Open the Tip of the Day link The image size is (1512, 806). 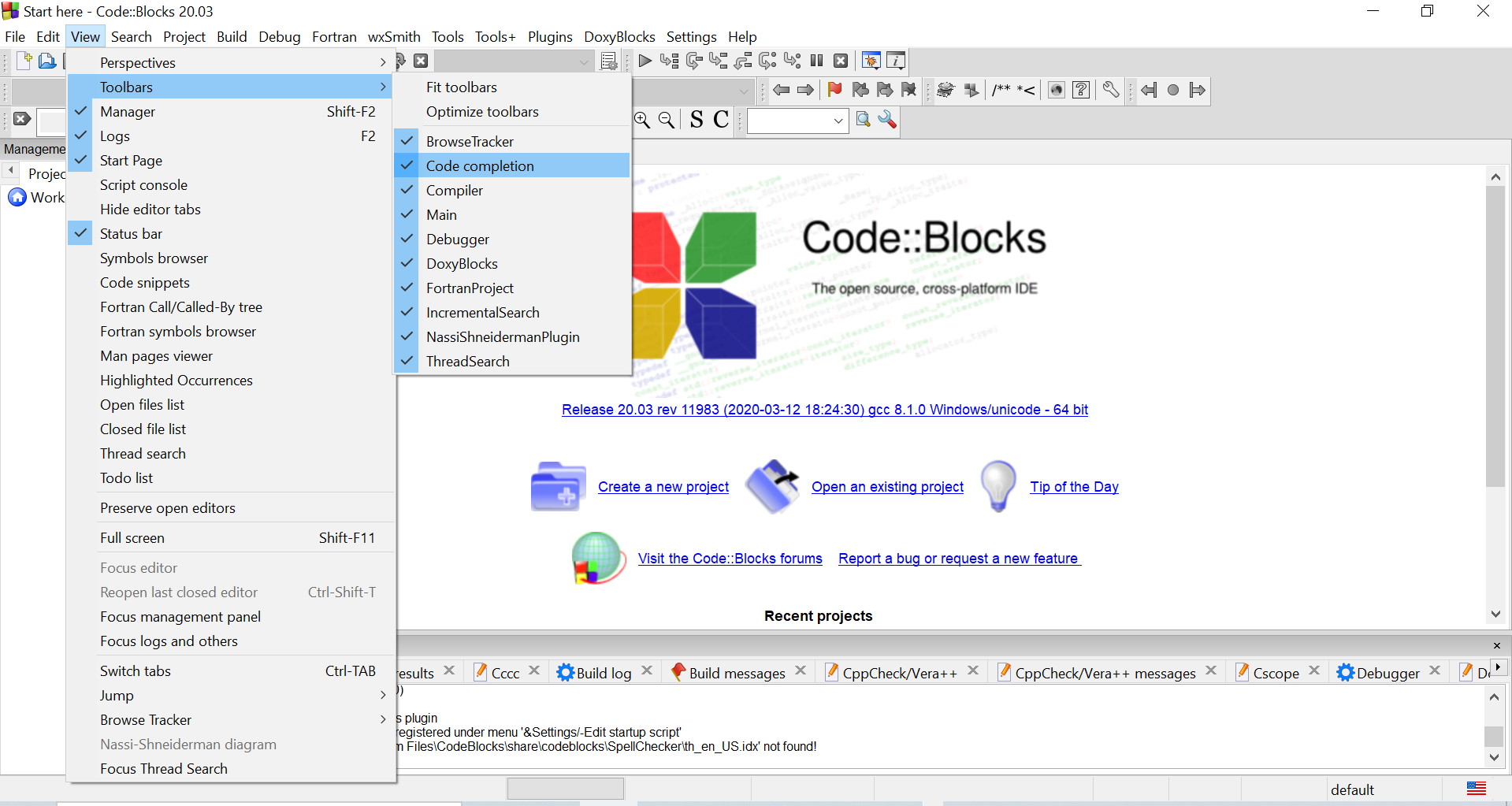[x=1074, y=487]
